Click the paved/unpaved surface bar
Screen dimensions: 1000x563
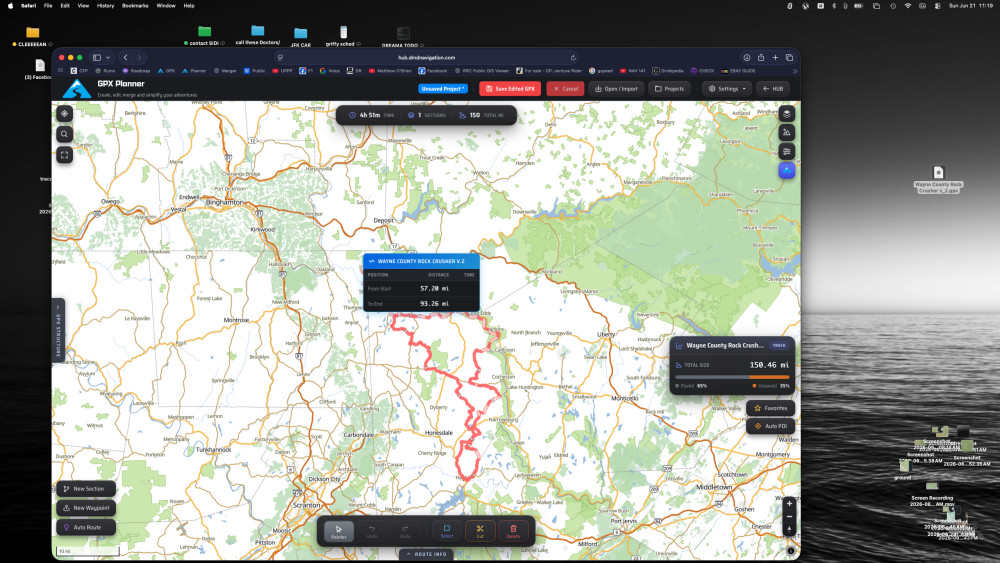point(732,377)
